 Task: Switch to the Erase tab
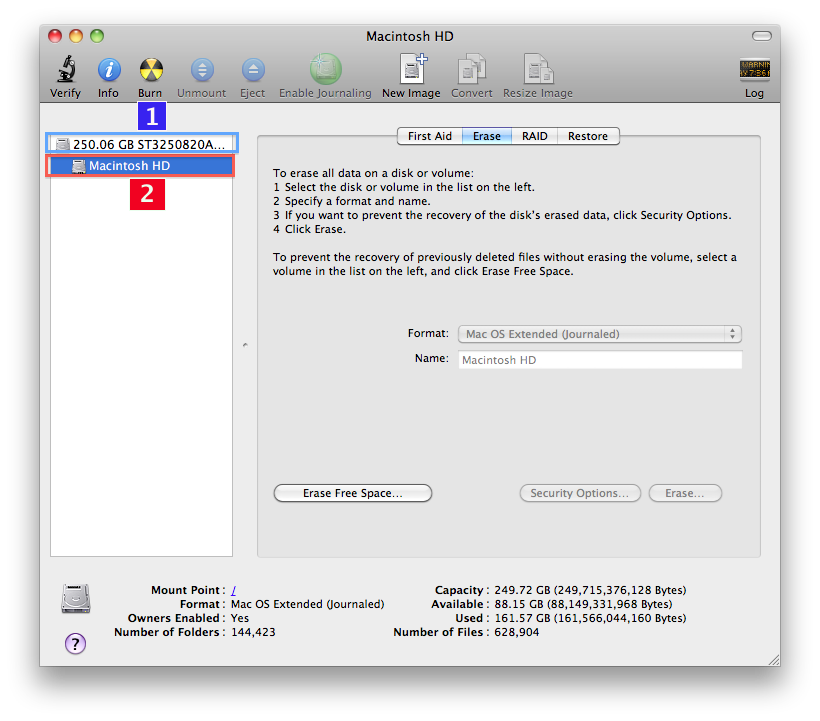point(487,136)
